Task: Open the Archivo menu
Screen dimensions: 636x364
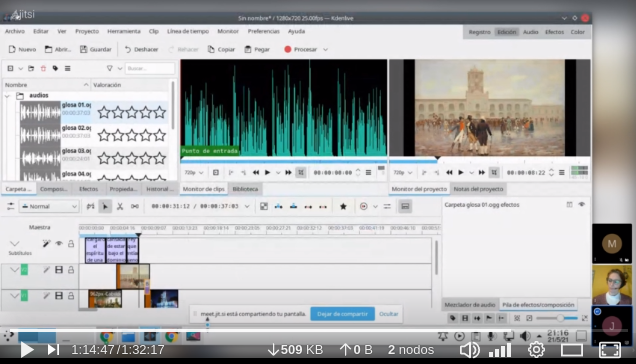Action: pos(15,31)
